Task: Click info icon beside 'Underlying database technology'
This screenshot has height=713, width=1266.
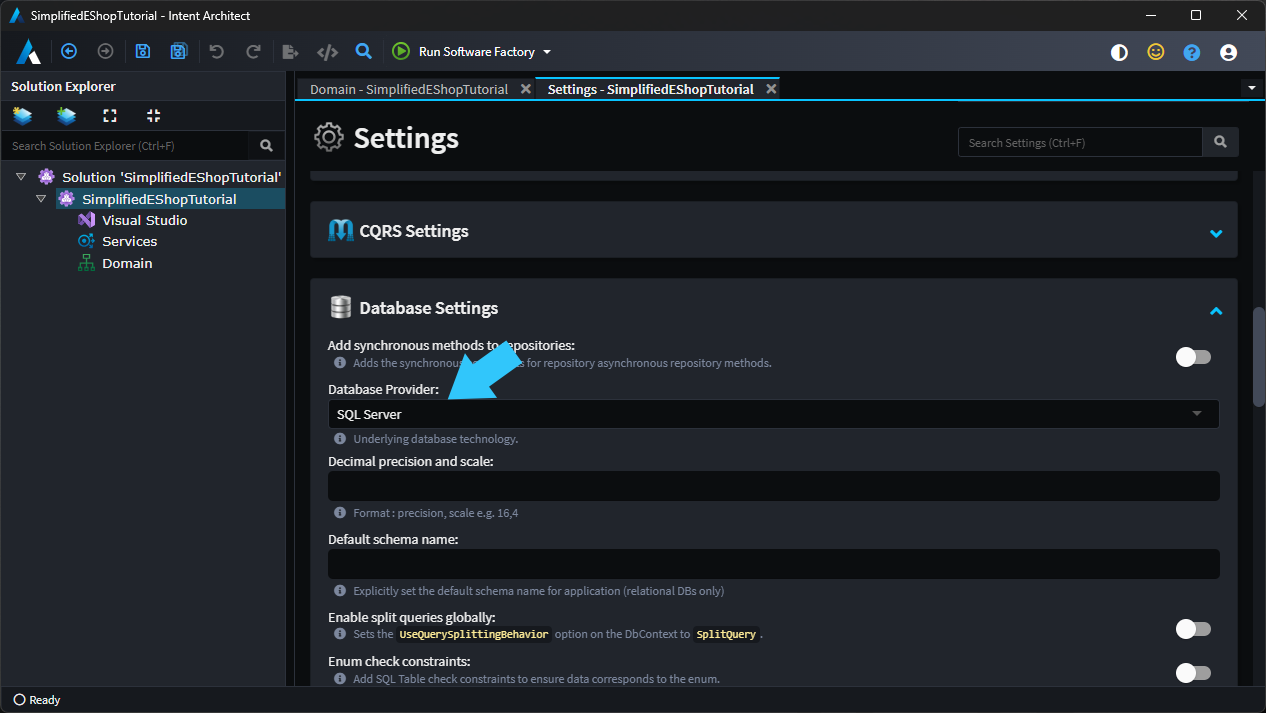Action: pos(341,439)
